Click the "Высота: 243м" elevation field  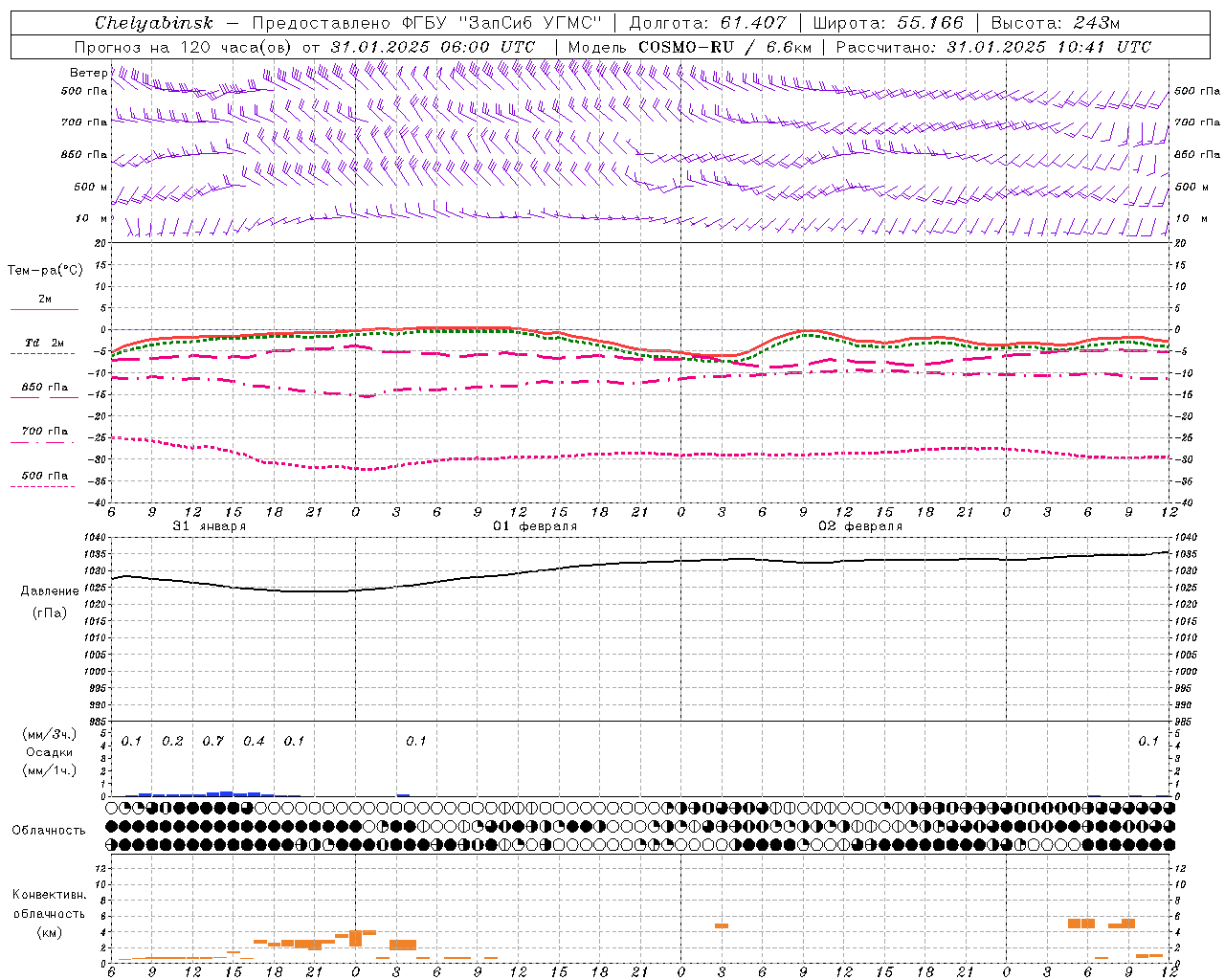point(1056,23)
